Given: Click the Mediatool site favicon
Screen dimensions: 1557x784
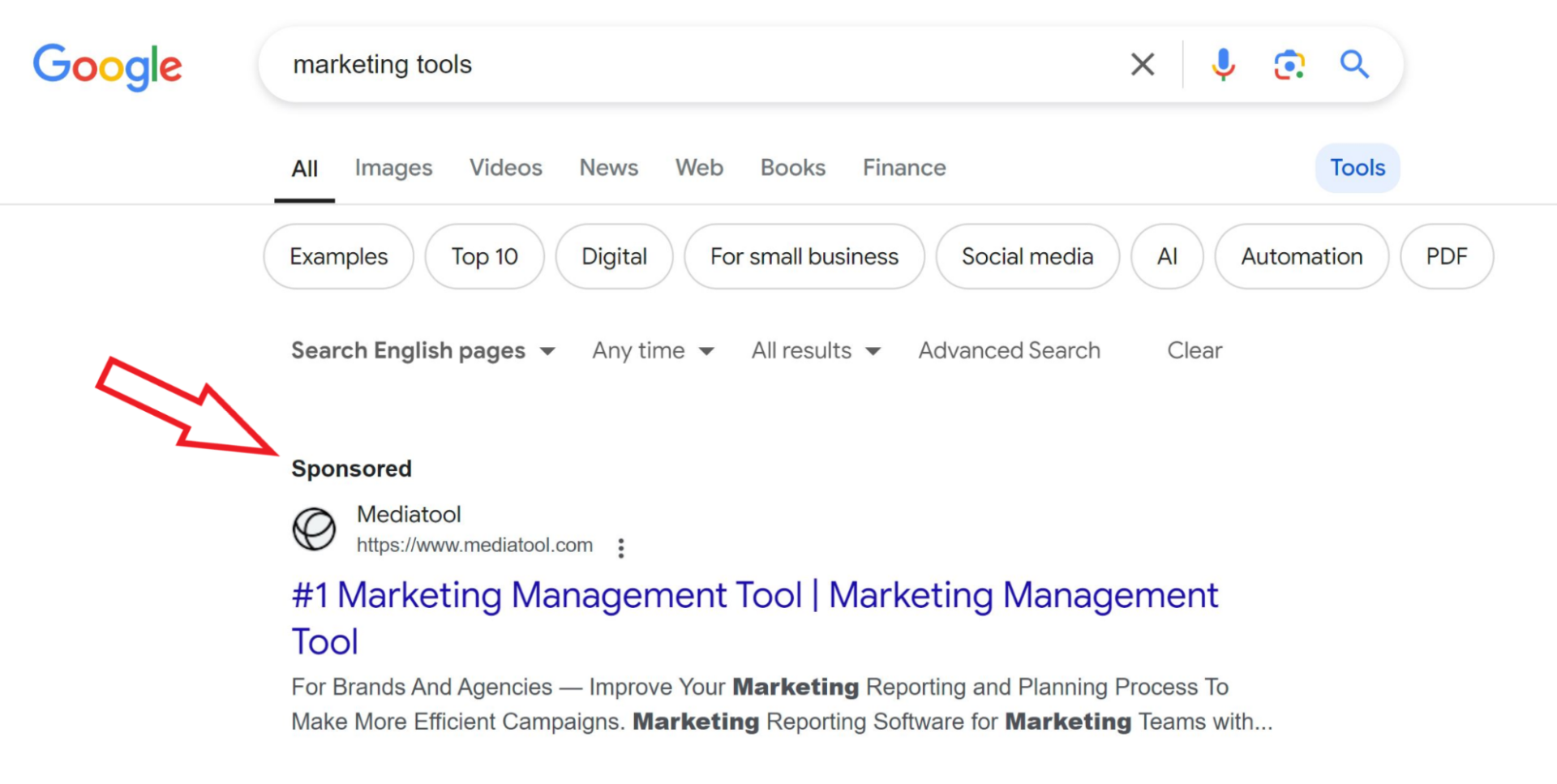Looking at the screenshot, I should pos(314,529).
